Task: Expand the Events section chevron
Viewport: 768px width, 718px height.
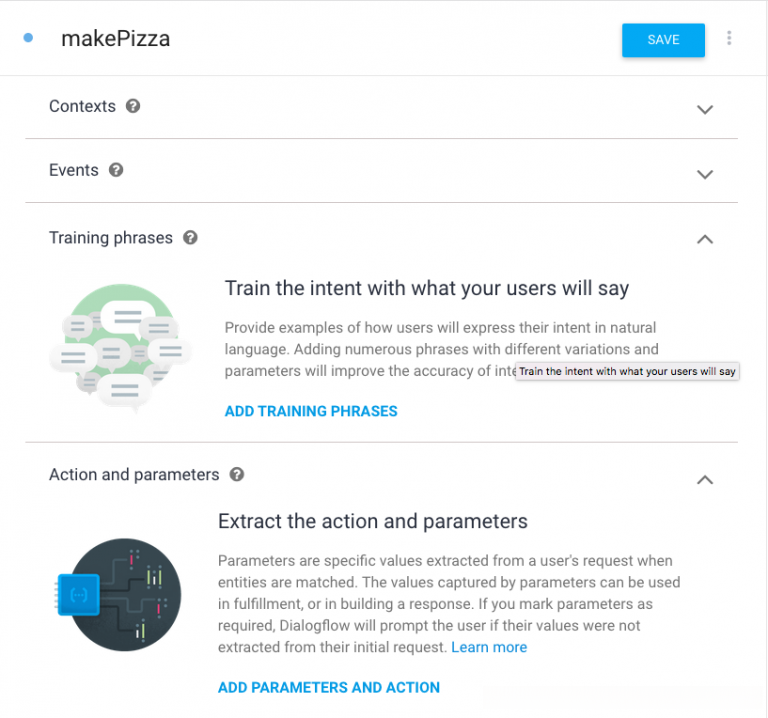Action: click(x=705, y=174)
